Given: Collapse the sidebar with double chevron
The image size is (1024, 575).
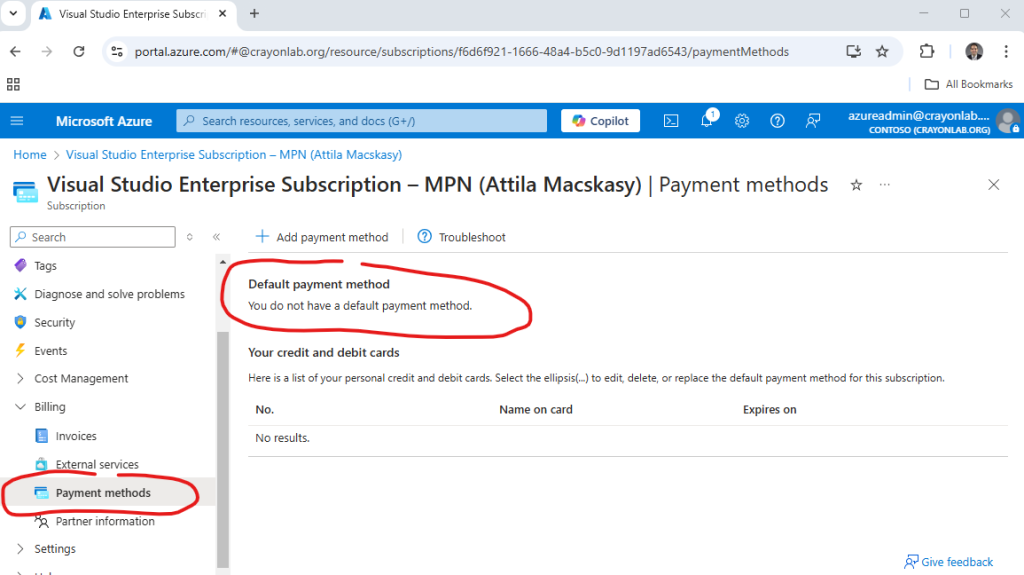Looking at the screenshot, I should click(216, 237).
